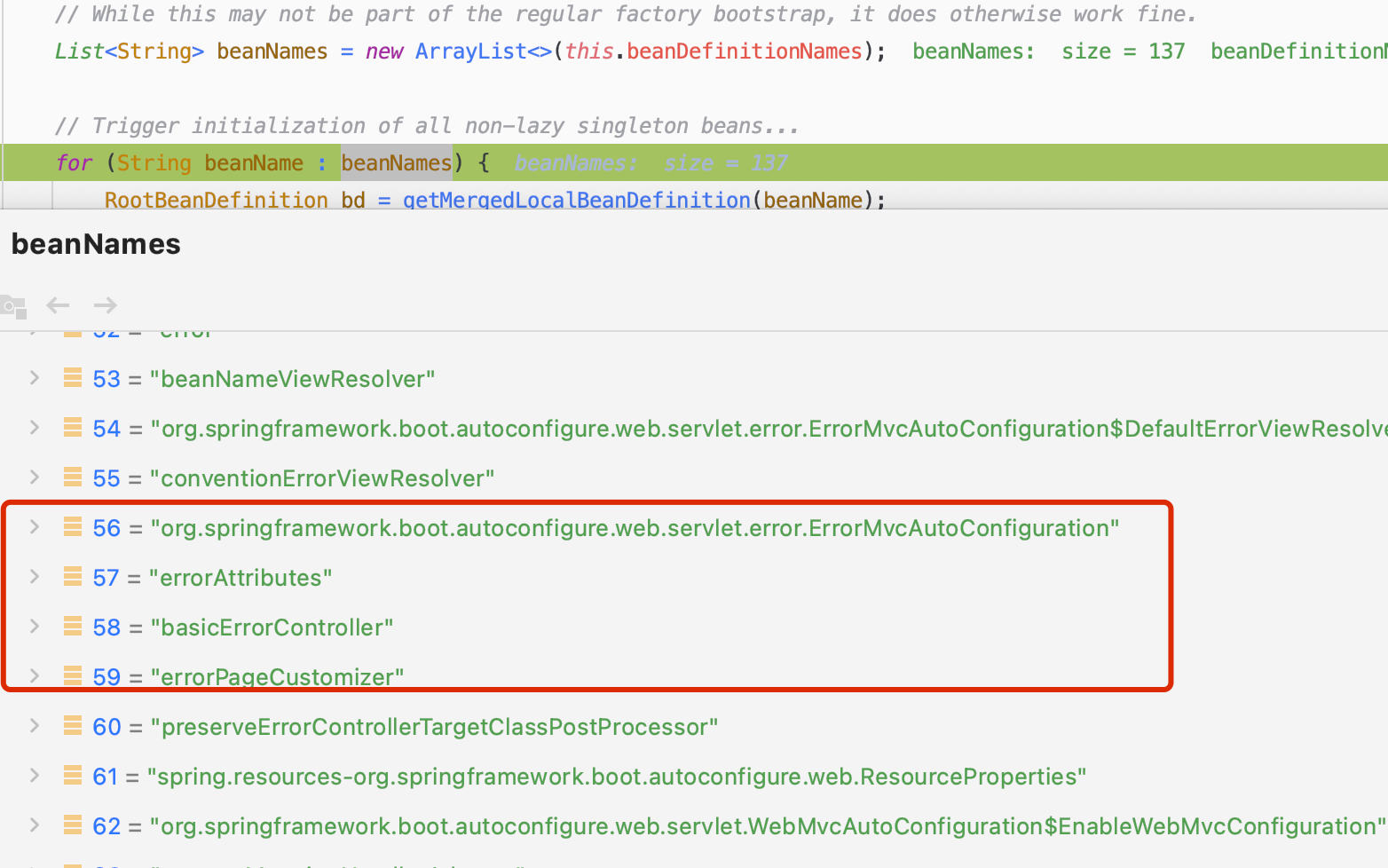Expand entry 62 EnableWebMvcConfiguration
The width and height of the screenshot is (1388, 868).
[x=35, y=825]
